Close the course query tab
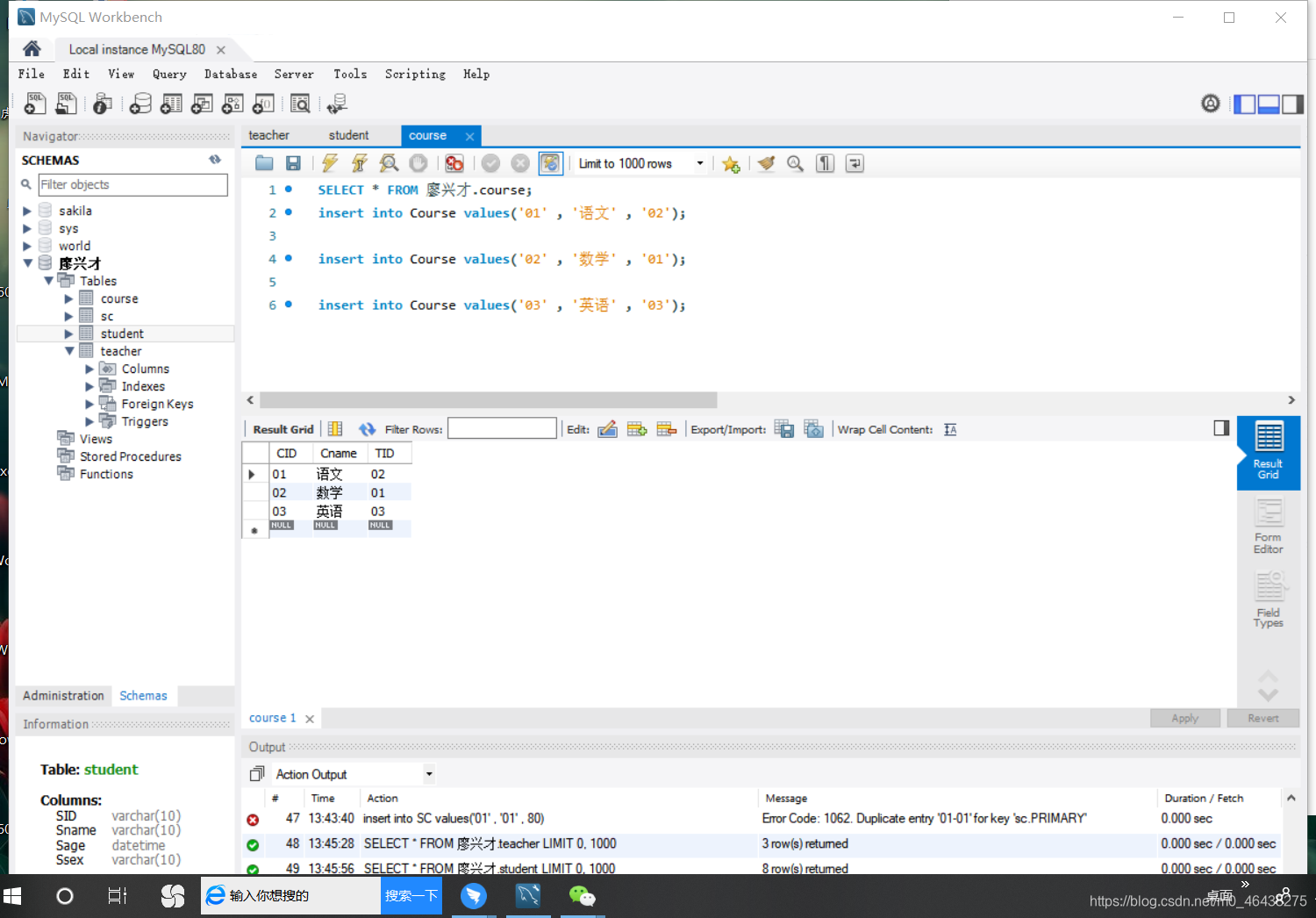The height and width of the screenshot is (918, 1316). tap(469, 136)
